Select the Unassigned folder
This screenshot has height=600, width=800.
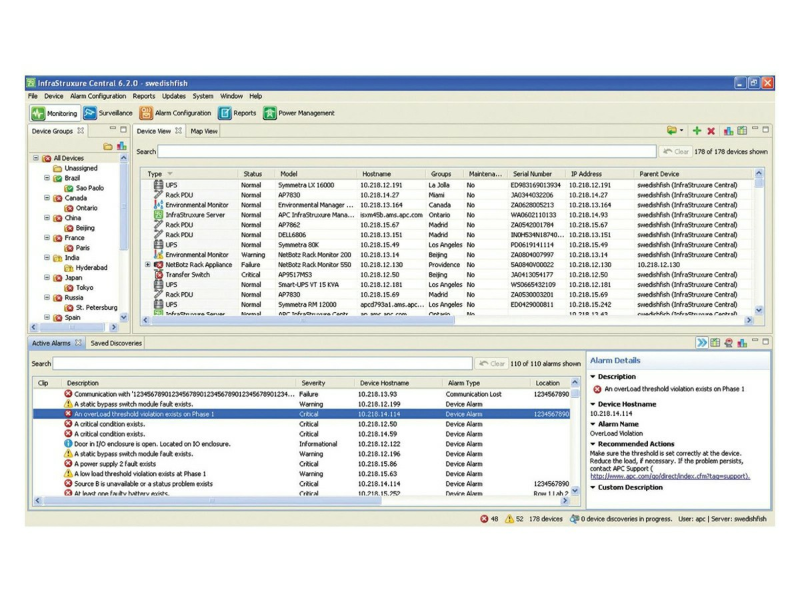pyautogui.click(x=75, y=168)
